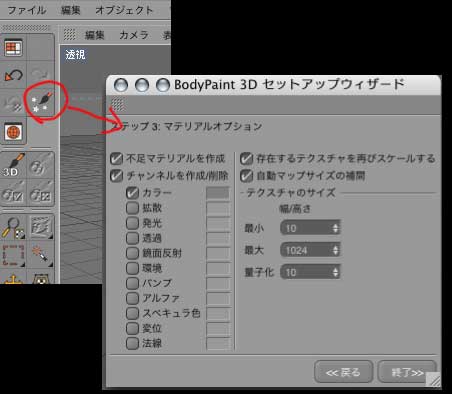The image size is (452, 394).
Task: Click the 発光 channel color swatch
Action: pos(218,223)
